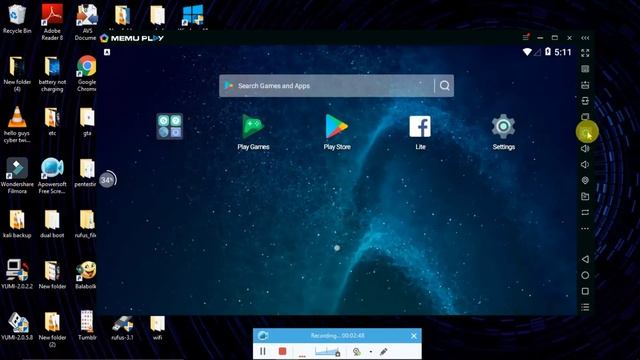Screen dimensions: 640x360
Task: Toggle MEmu fullscreen mode icon
Action: tap(585, 53)
